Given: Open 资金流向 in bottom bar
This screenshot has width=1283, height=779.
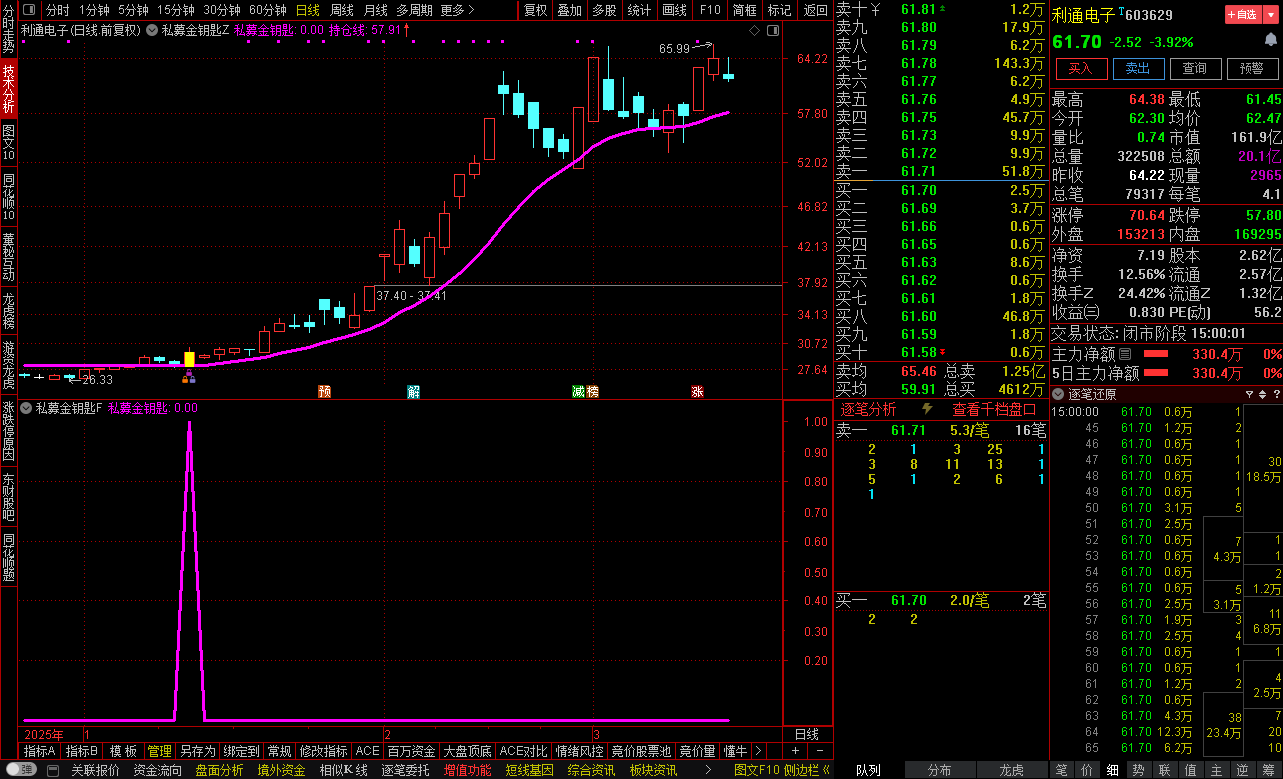Looking at the screenshot, I should click(x=158, y=770).
